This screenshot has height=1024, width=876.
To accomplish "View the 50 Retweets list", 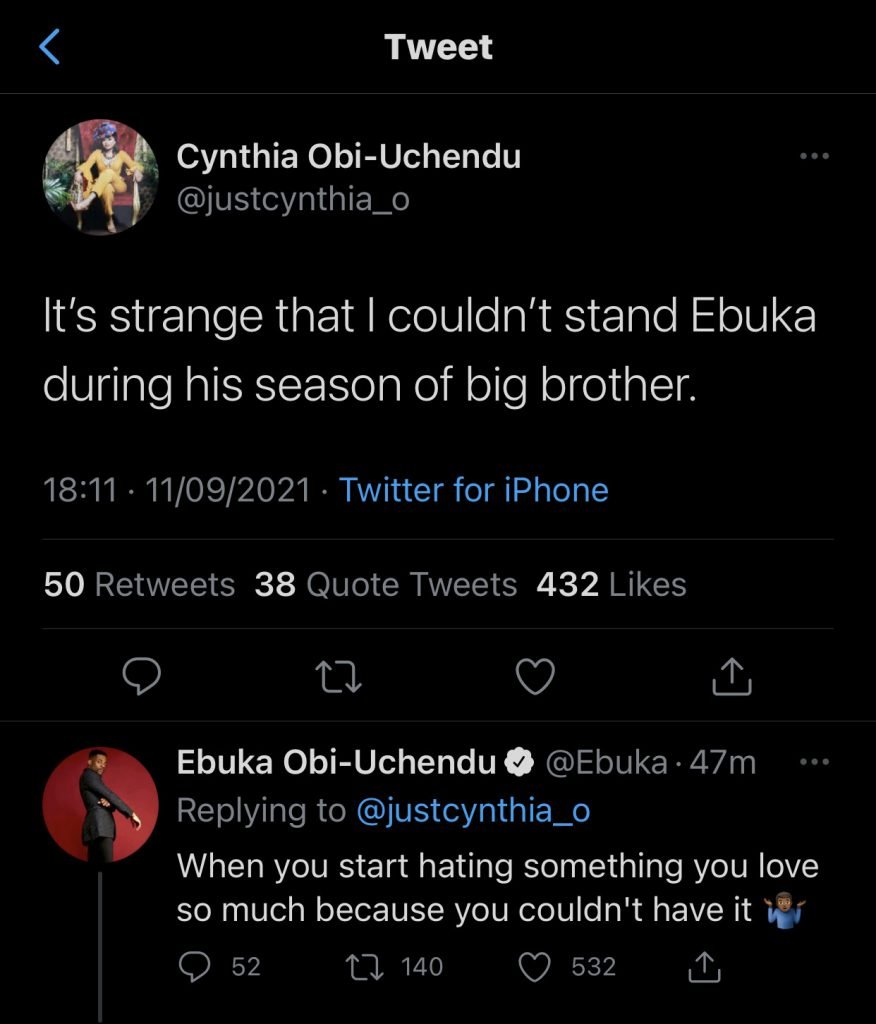I will click(x=140, y=584).
